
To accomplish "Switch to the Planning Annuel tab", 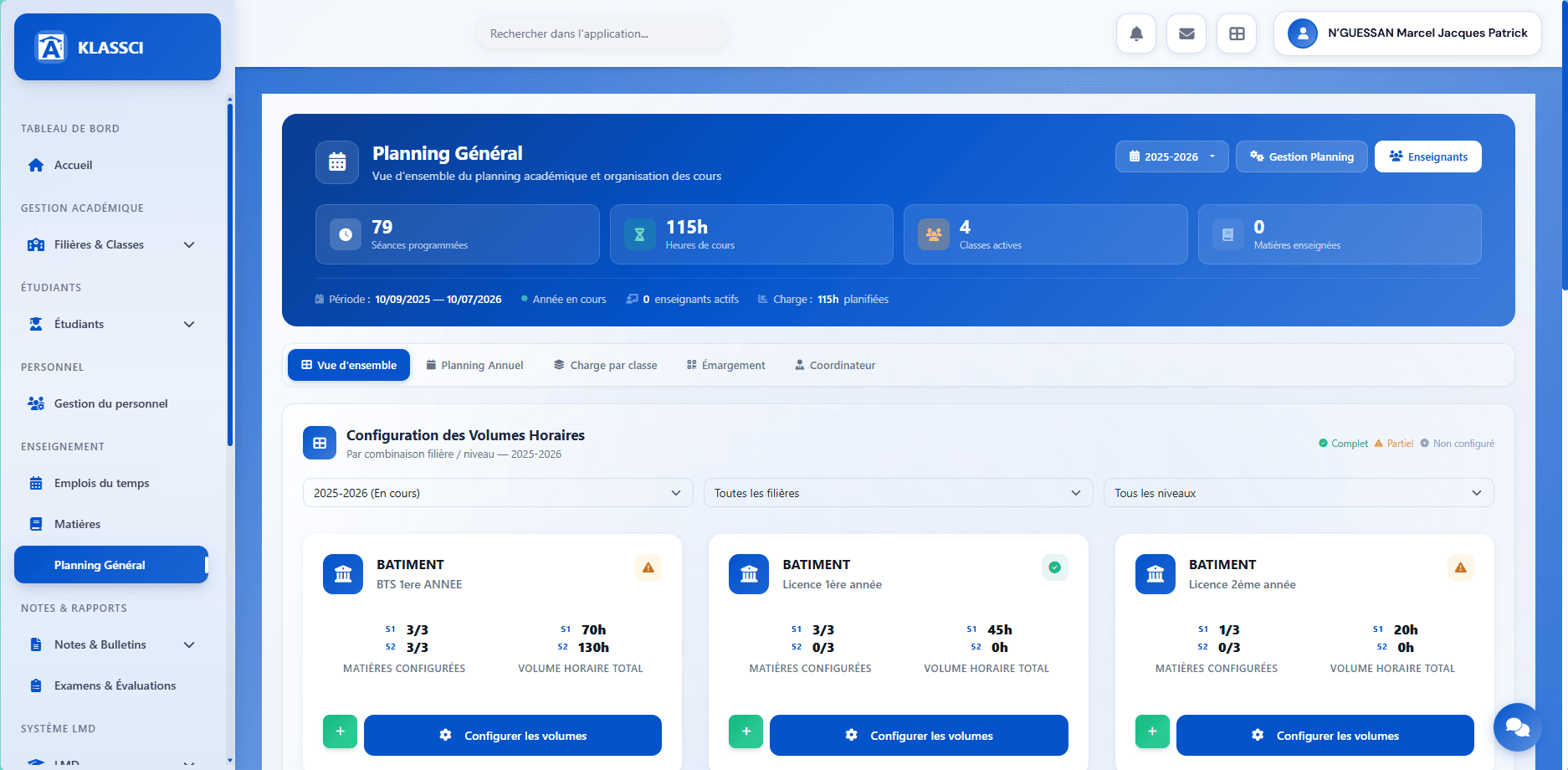I will coord(474,365).
